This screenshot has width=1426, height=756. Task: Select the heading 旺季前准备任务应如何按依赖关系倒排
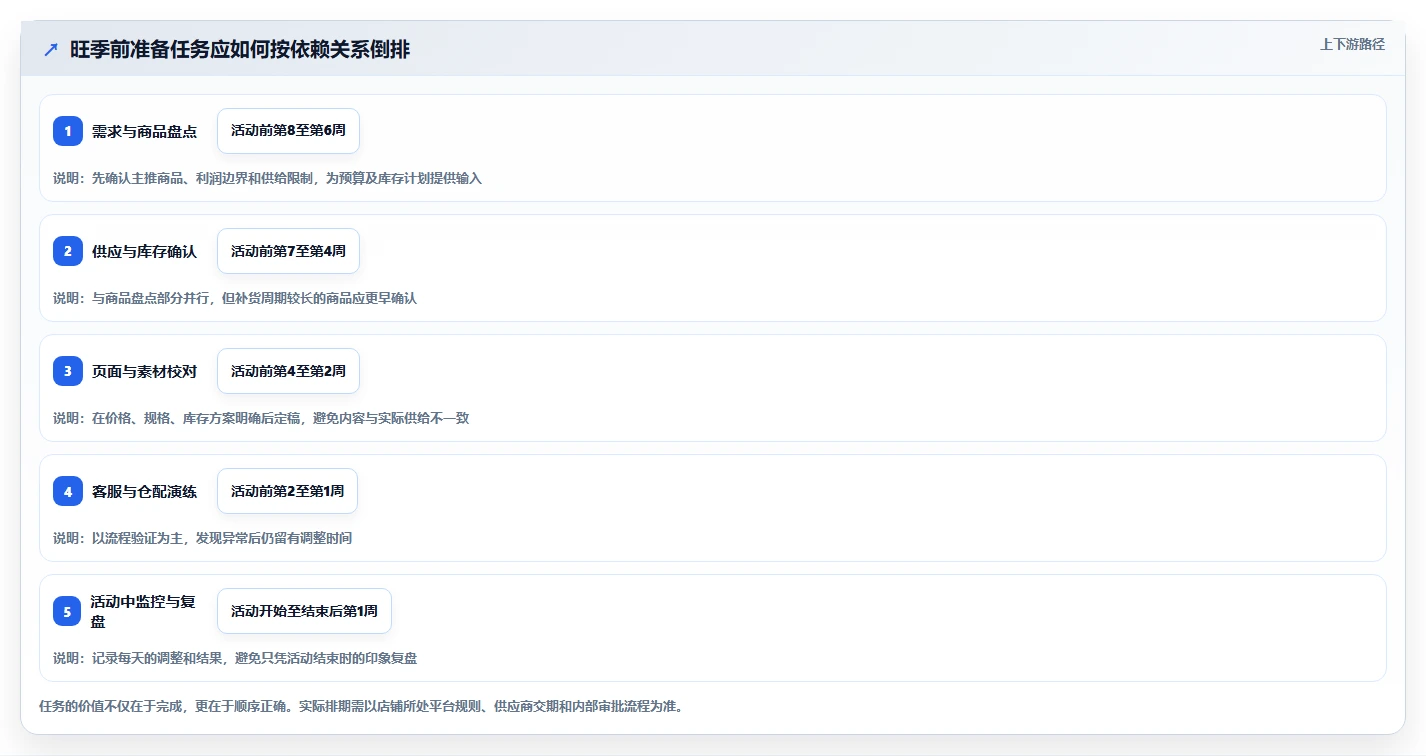240,50
